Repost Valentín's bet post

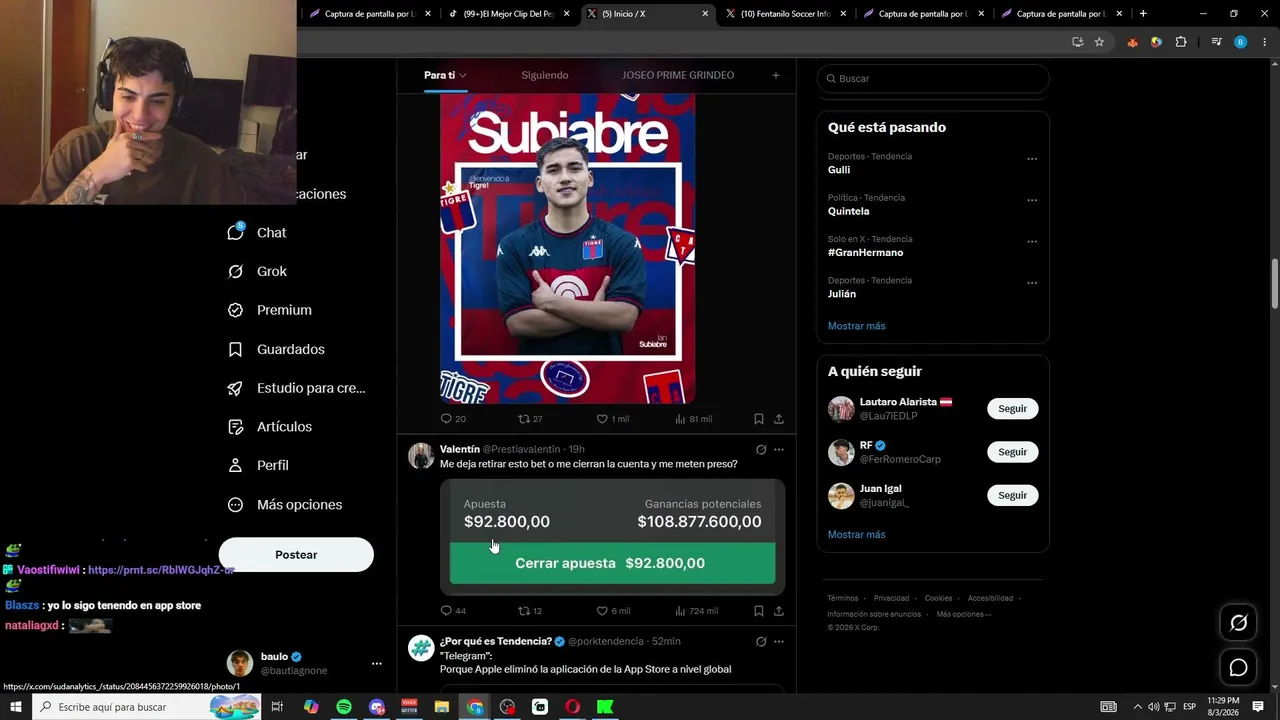[x=524, y=611]
